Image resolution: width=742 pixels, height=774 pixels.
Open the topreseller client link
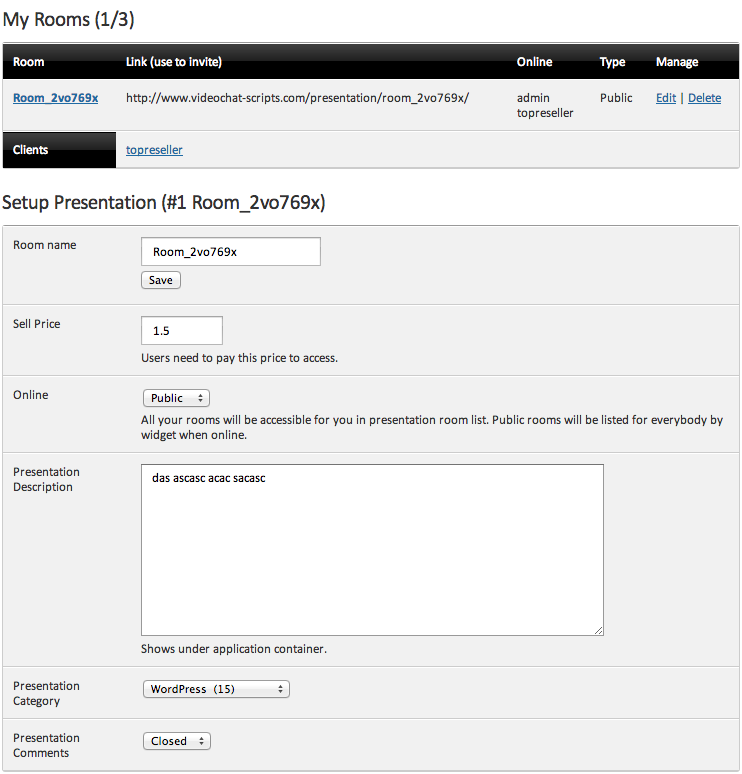click(154, 150)
